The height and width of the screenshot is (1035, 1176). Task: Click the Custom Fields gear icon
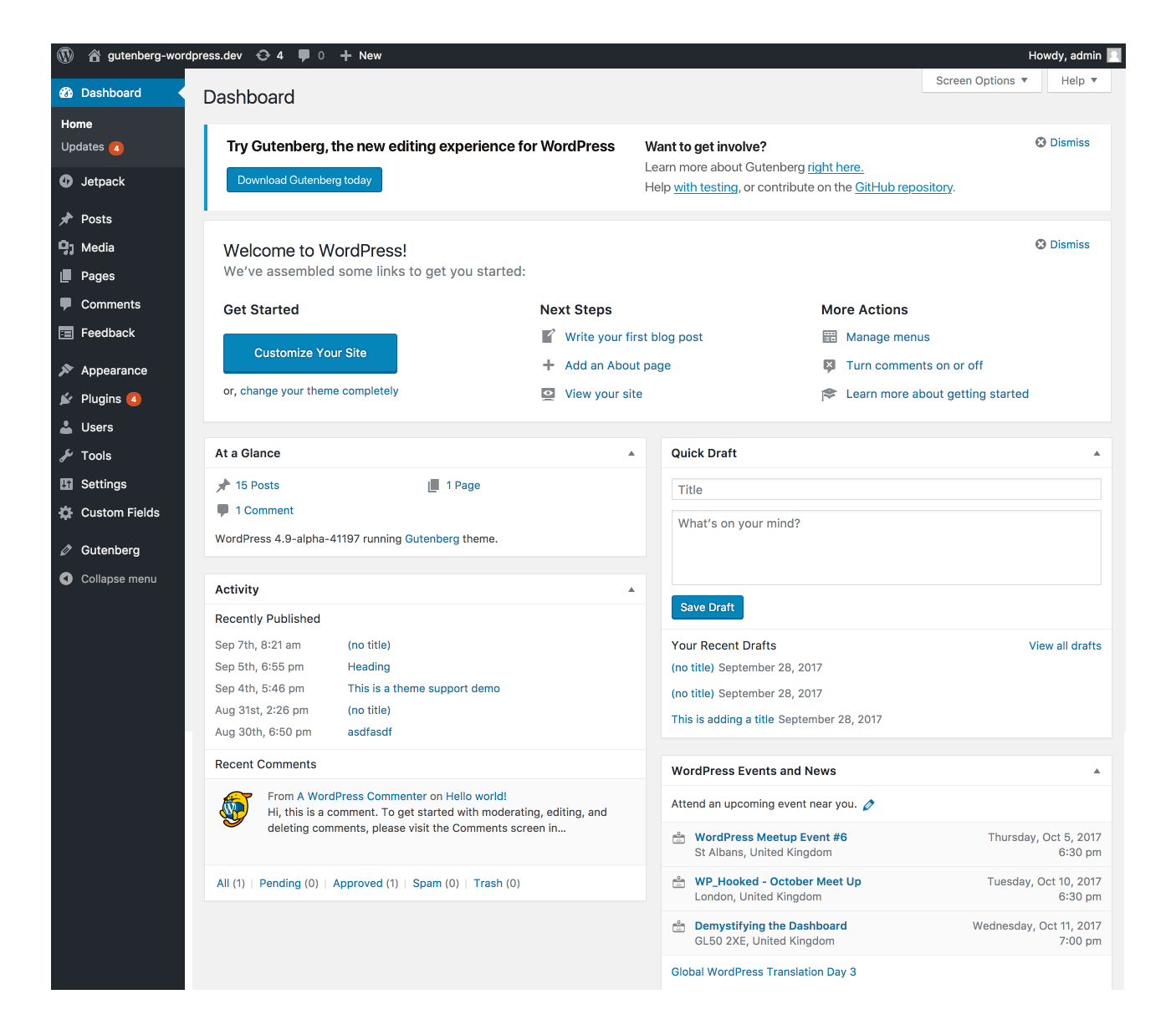point(66,512)
